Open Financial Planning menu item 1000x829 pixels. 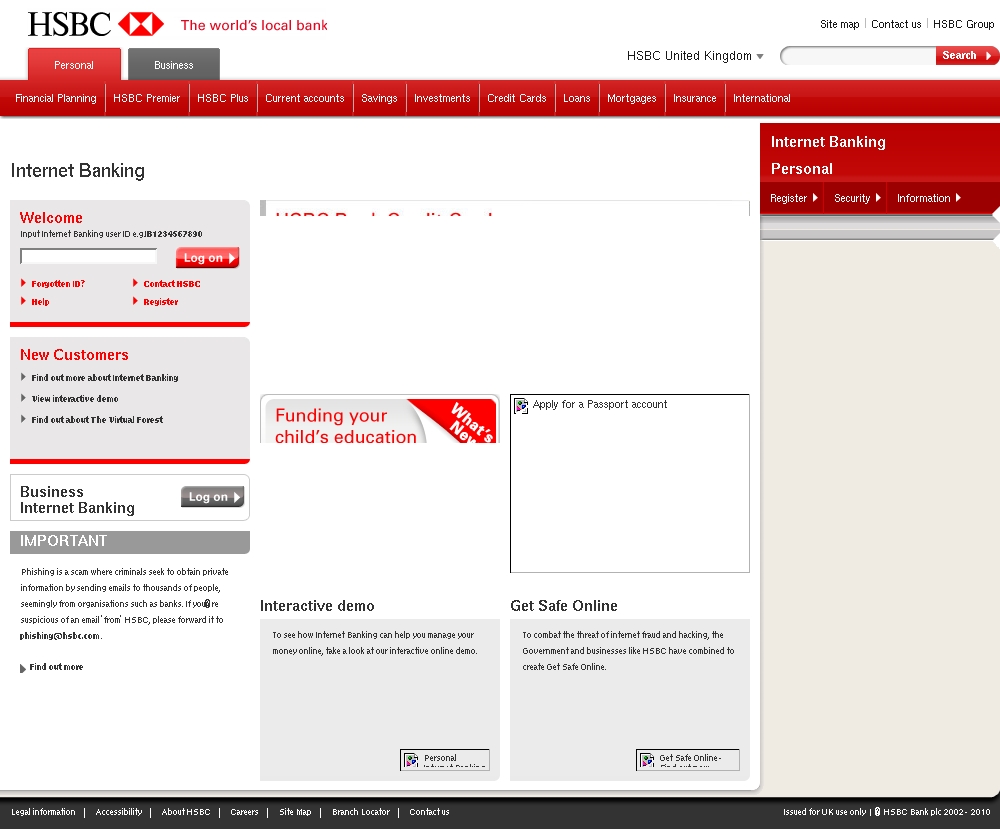pos(55,98)
